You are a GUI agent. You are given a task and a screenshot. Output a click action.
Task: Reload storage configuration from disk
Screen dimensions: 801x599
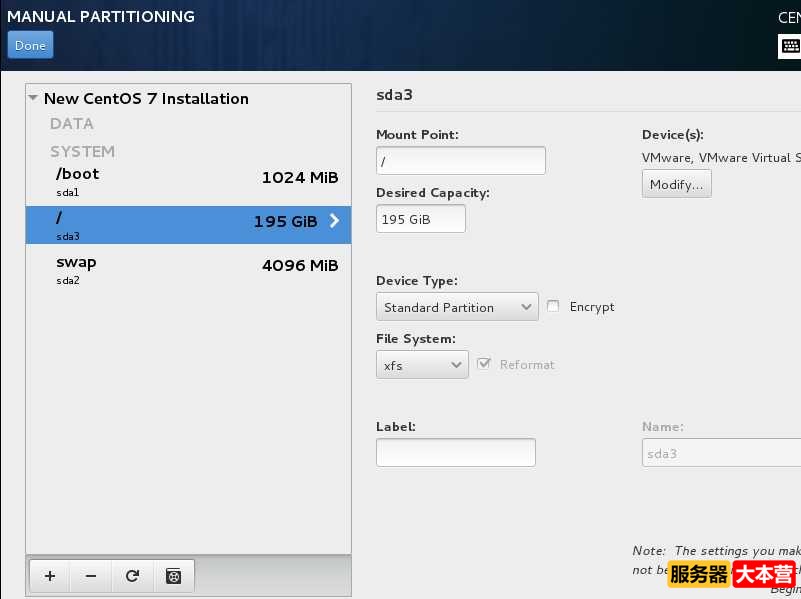pyautogui.click(x=132, y=576)
